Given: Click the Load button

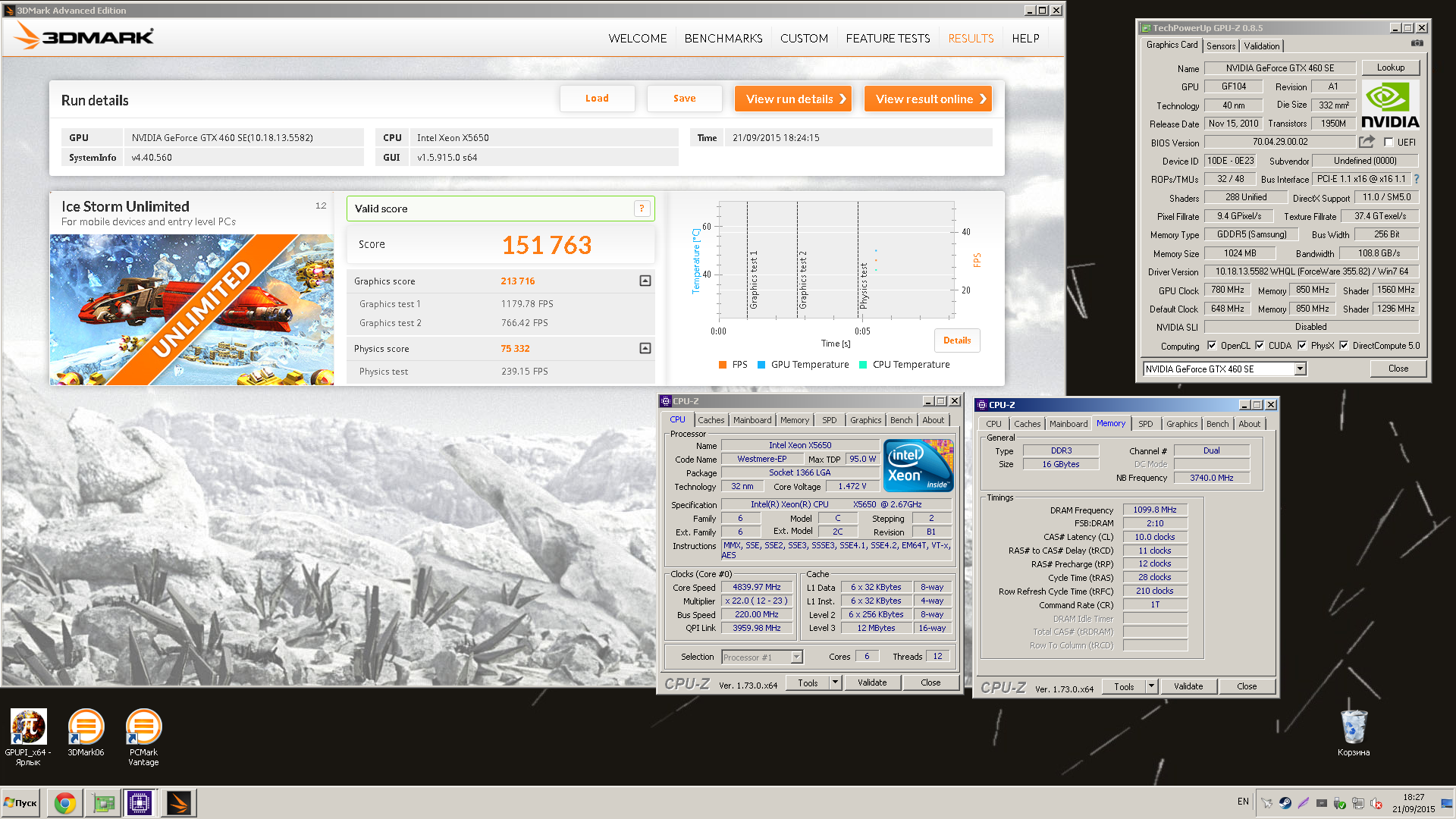Looking at the screenshot, I should click(597, 99).
